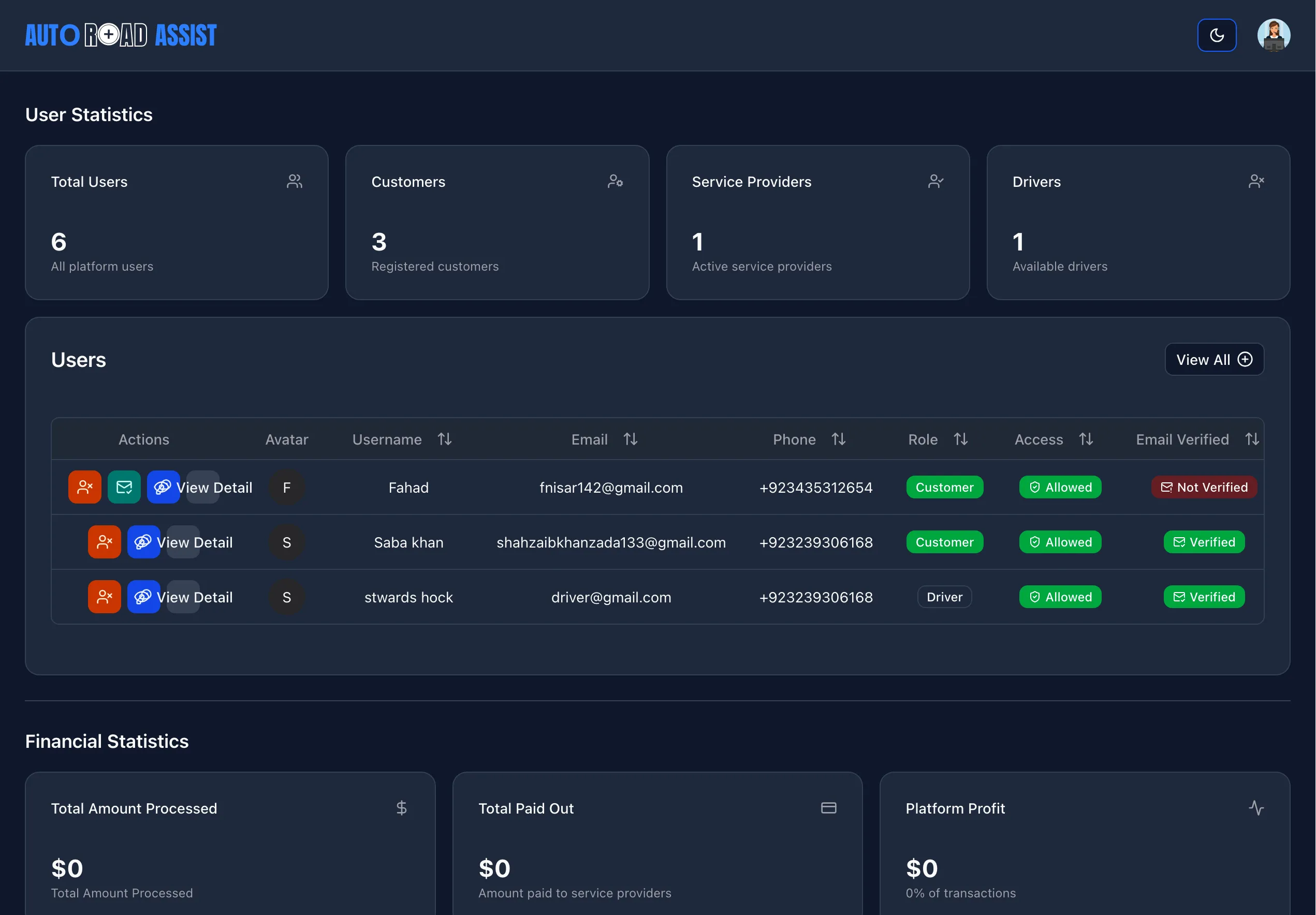Sort by Email Verified column arrows

point(1252,439)
